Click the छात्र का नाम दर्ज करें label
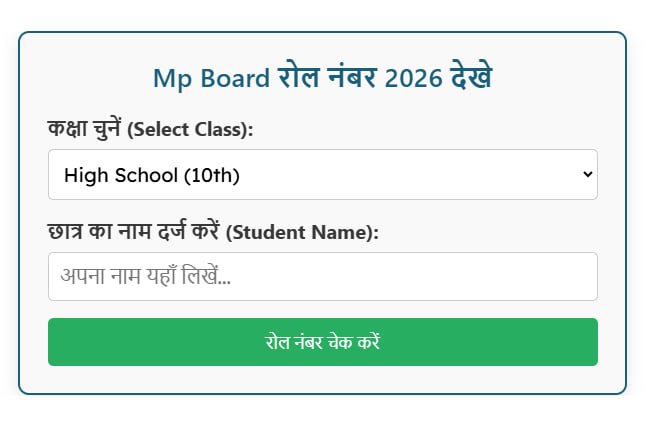The width and height of the screenshot is (649, 432). click(x=135, y=232)
